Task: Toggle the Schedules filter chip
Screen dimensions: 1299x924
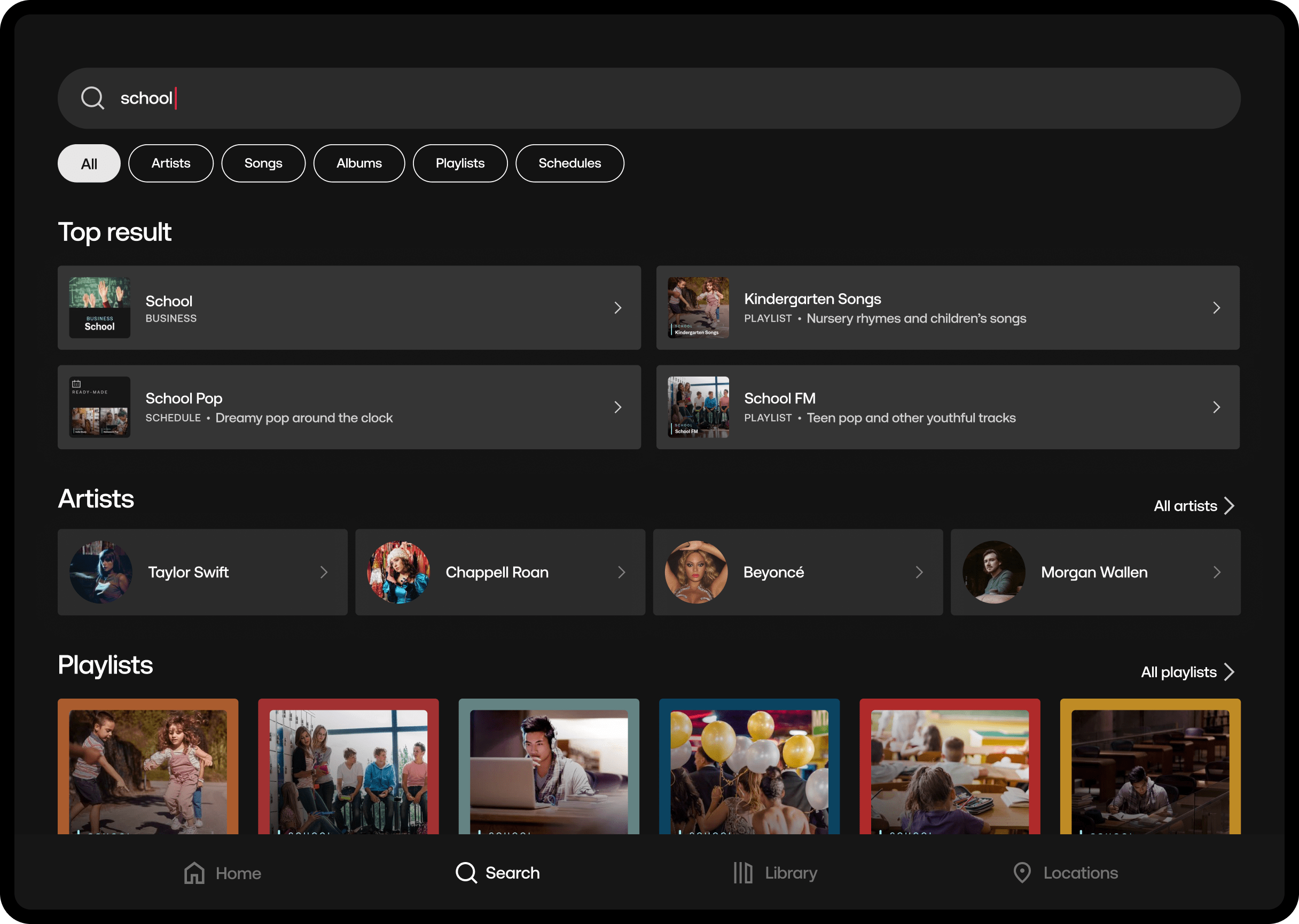Action: click(569, 163)
